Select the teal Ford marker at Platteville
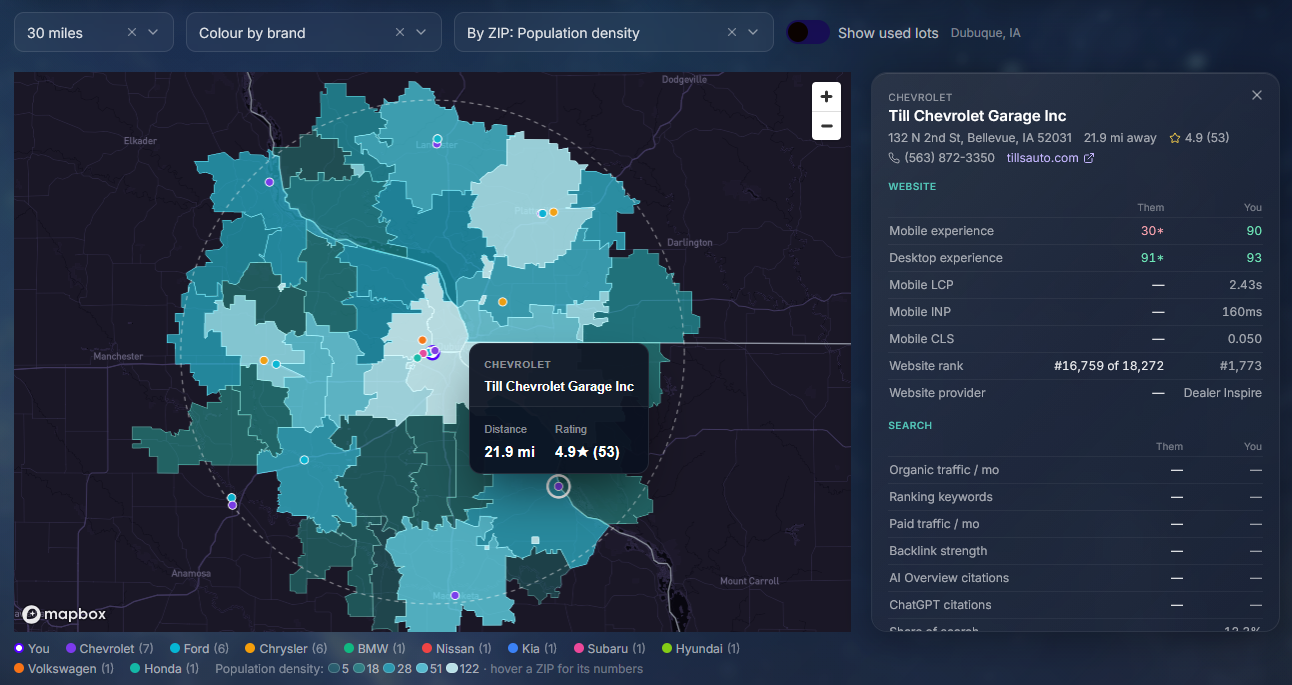 (542, 213)
